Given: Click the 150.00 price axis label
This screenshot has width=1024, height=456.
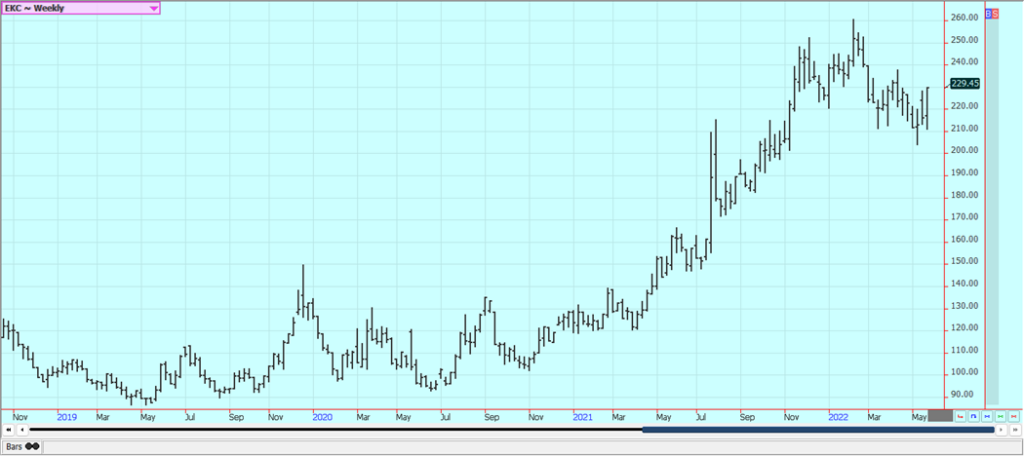Looking at the screenshot, I should (x=965, y=261).
